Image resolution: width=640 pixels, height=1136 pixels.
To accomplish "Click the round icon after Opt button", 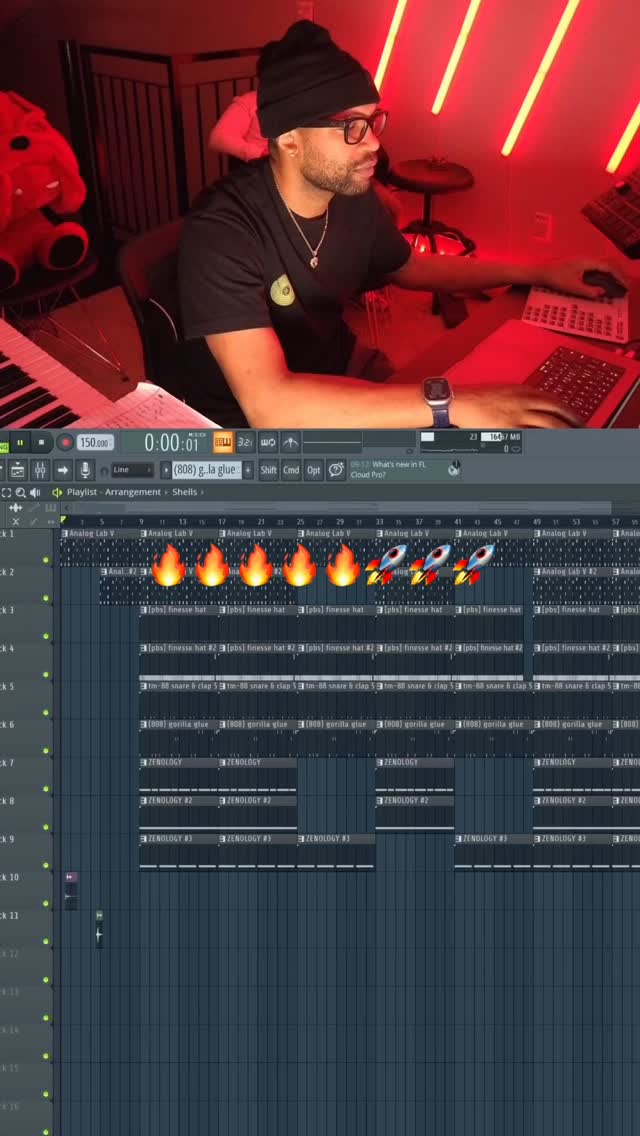I will [336, 470].
